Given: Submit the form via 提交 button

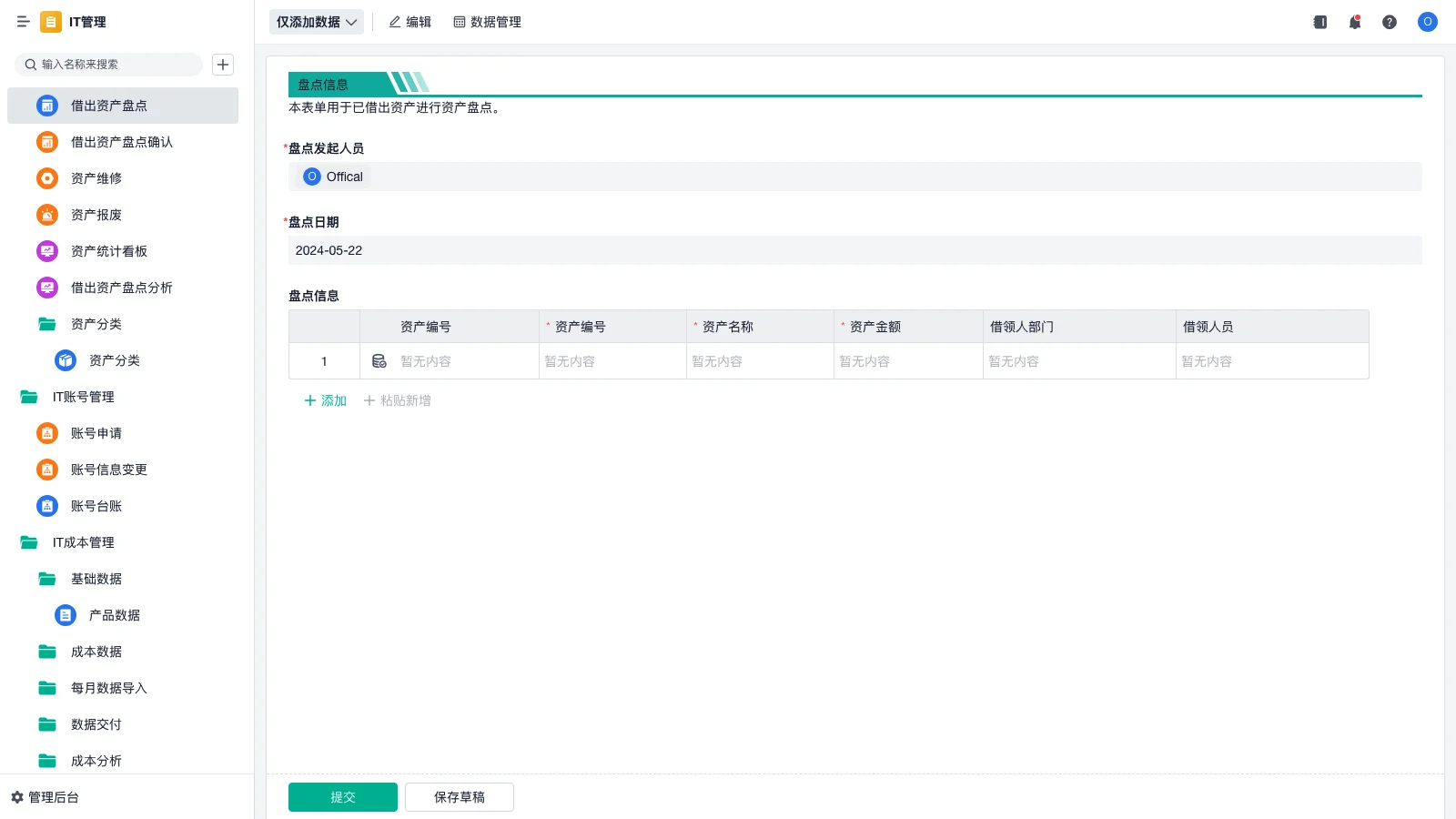Looking at the screenshot, I should pyautogui.click(x=342, y=796).
